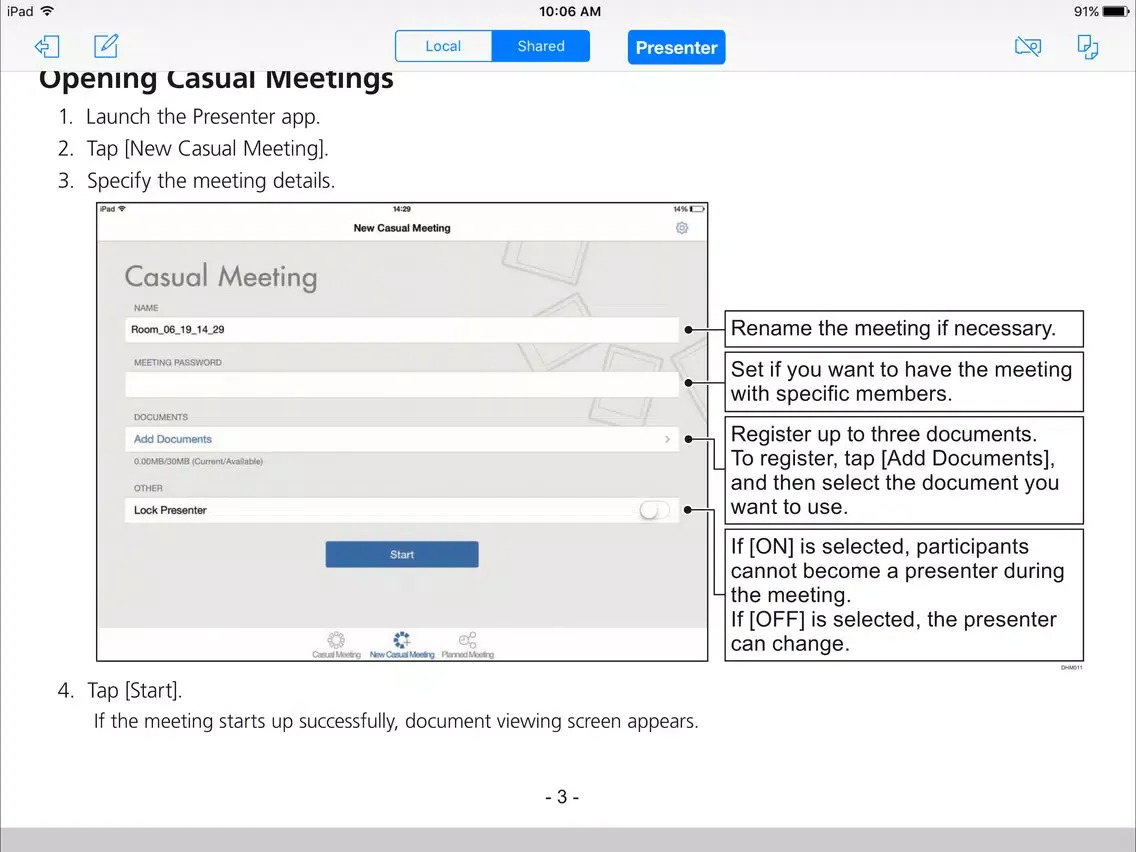Select '0.00MB/30MB (Current/Available)' text

click(198, 462)
